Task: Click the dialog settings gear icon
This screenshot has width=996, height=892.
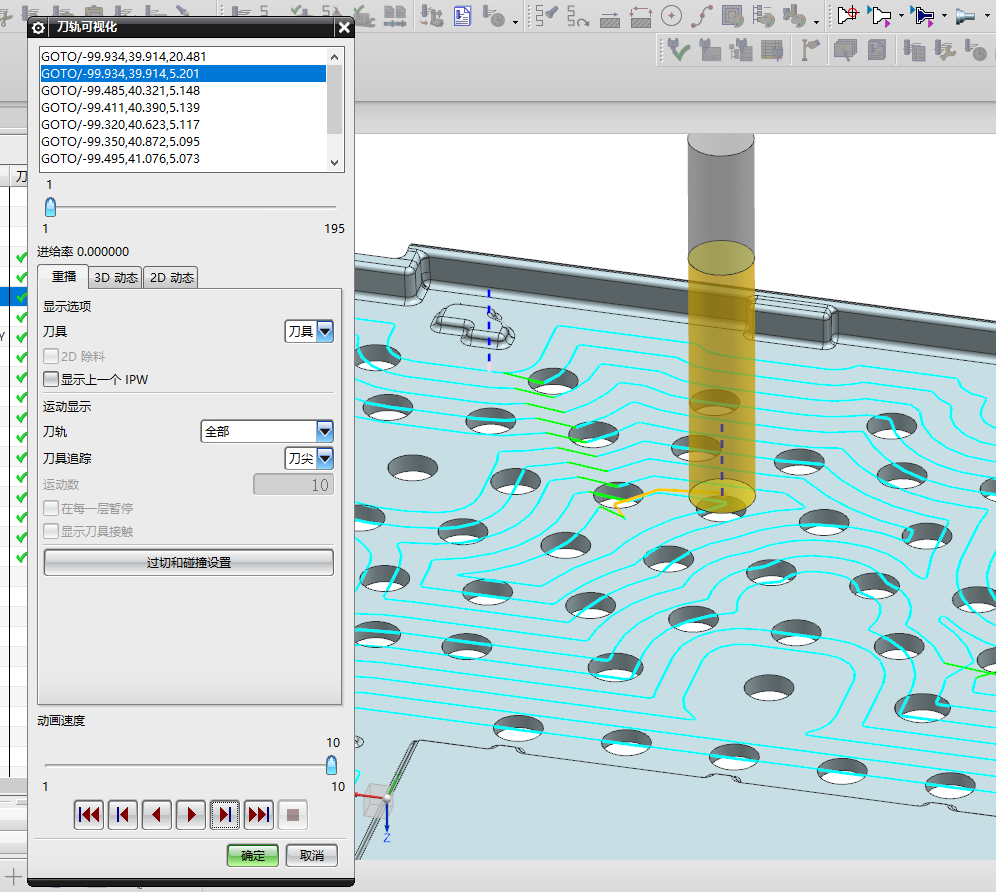Action: coord(39,28)
